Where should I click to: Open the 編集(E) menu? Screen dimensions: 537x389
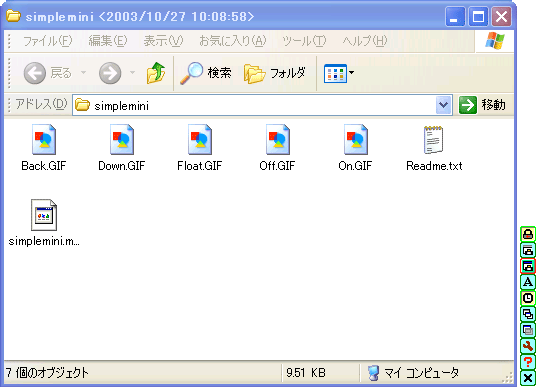[108, 41]
